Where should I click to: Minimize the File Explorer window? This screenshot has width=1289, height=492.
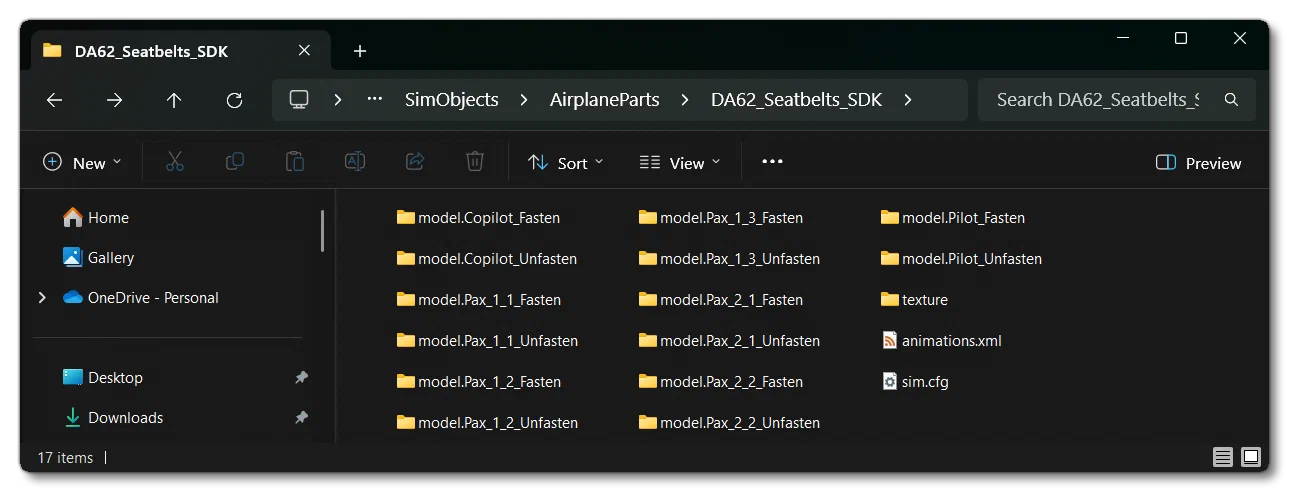pos(1122,39)
